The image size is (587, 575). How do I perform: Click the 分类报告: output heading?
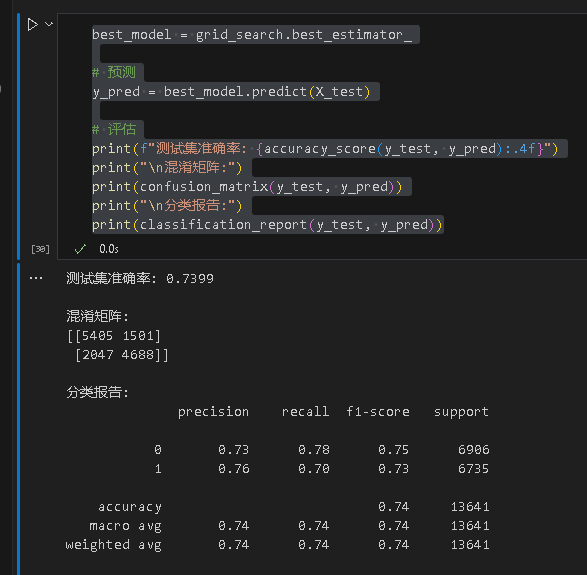point(97,393)
